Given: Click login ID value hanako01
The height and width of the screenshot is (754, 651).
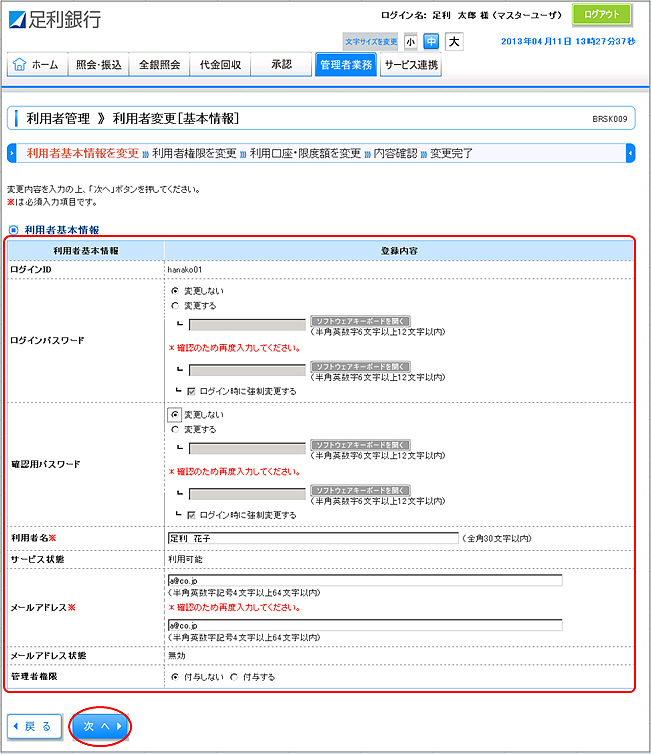Looking at the screenshot, I should [x=185, y=270].
